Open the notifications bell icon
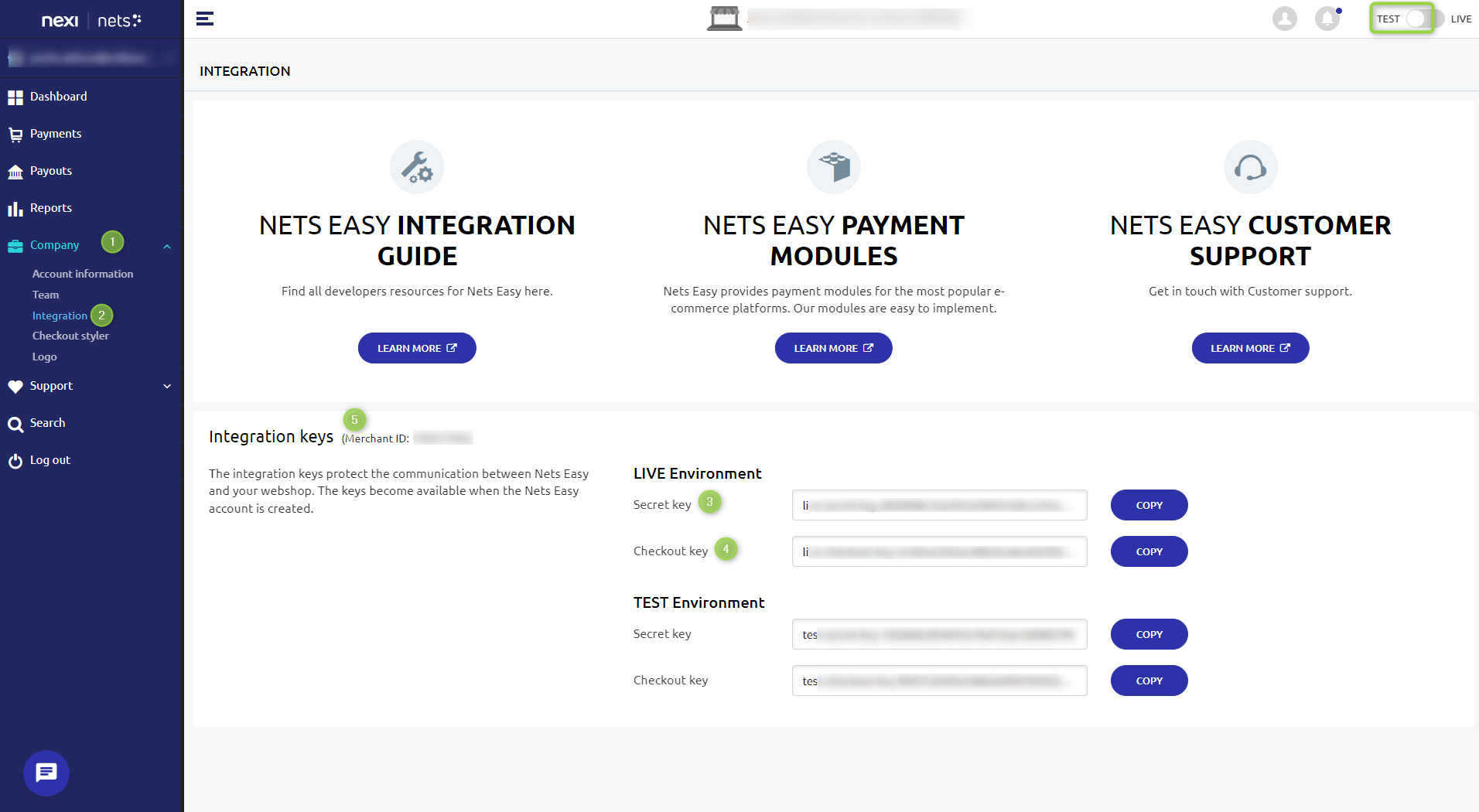1479x812 pixels. tap(1327, 19)
